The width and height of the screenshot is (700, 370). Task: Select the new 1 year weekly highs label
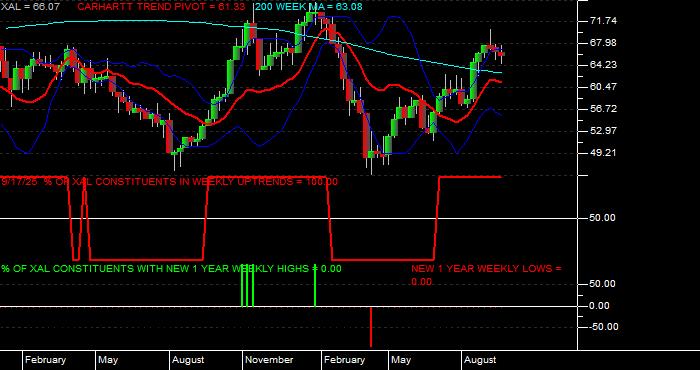(x=171, y=268)
